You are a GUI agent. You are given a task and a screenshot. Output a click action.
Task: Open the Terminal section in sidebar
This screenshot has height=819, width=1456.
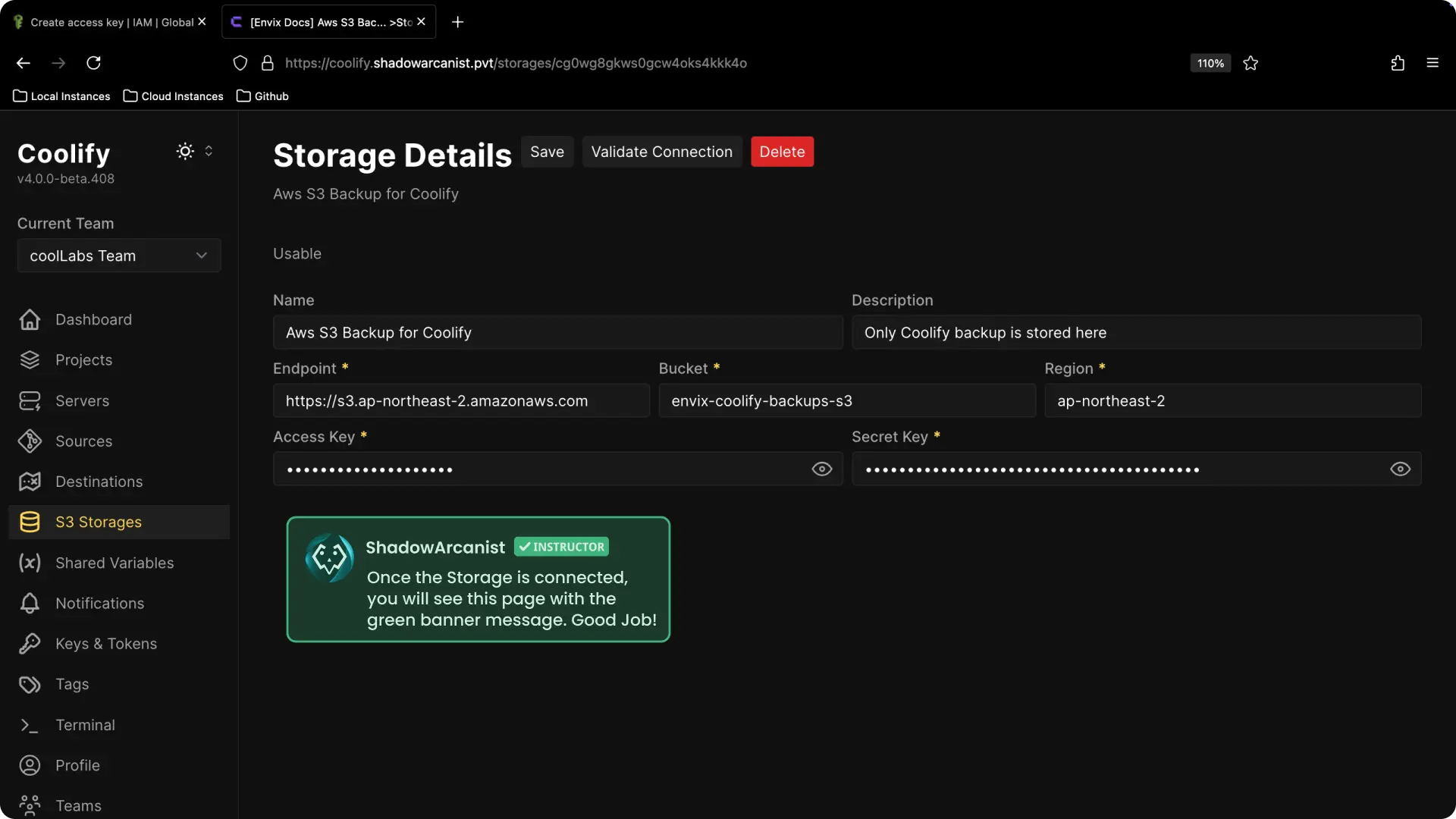85,724
